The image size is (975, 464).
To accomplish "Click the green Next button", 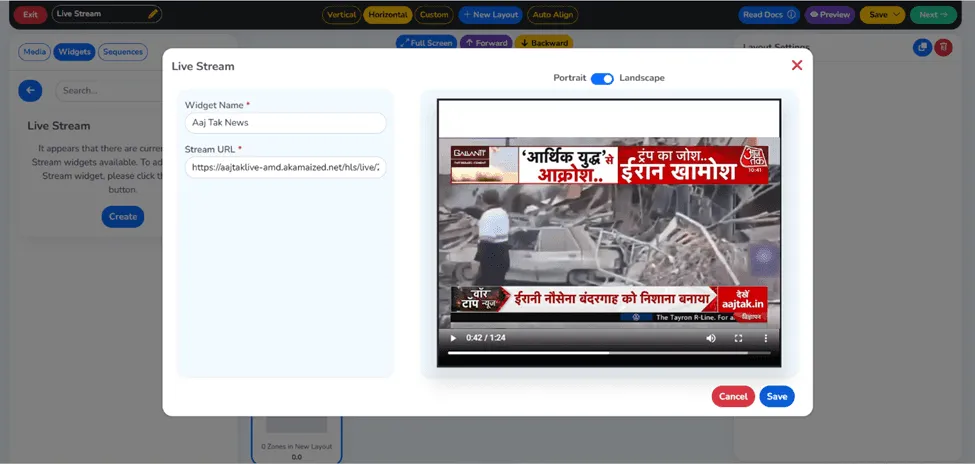I will click(x=933, y=15).
